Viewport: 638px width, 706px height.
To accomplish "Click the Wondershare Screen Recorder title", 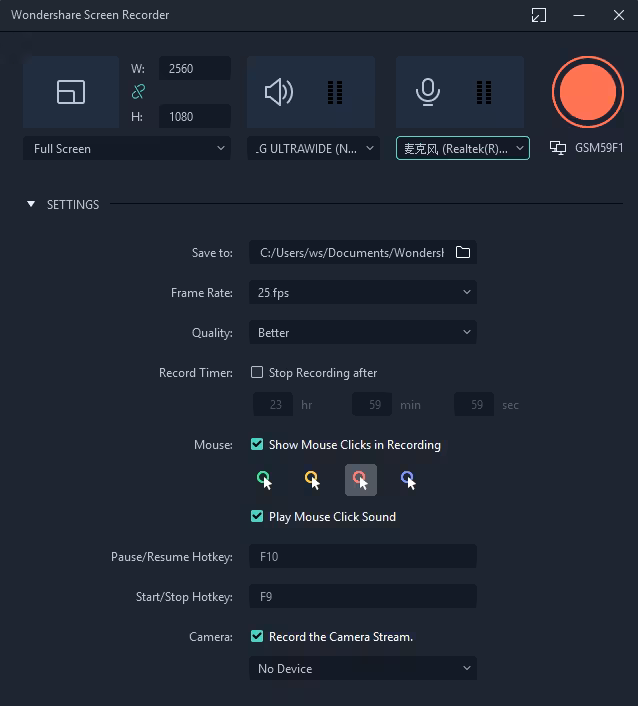I will [x=90, y=15].
